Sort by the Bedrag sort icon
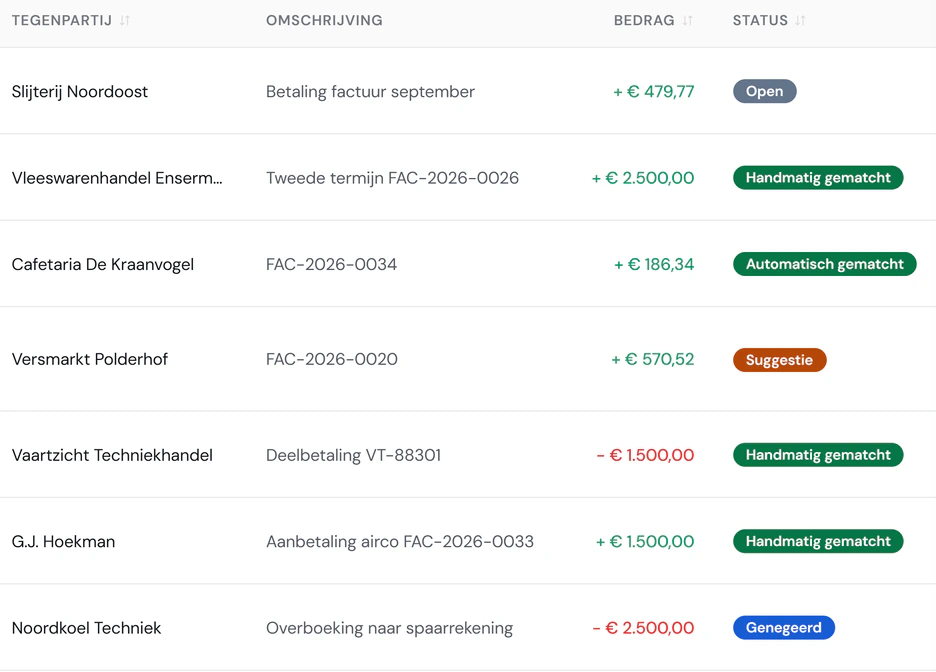Image resolution: width=936 pixels, height=672 pixels. [x=688, y=20]
